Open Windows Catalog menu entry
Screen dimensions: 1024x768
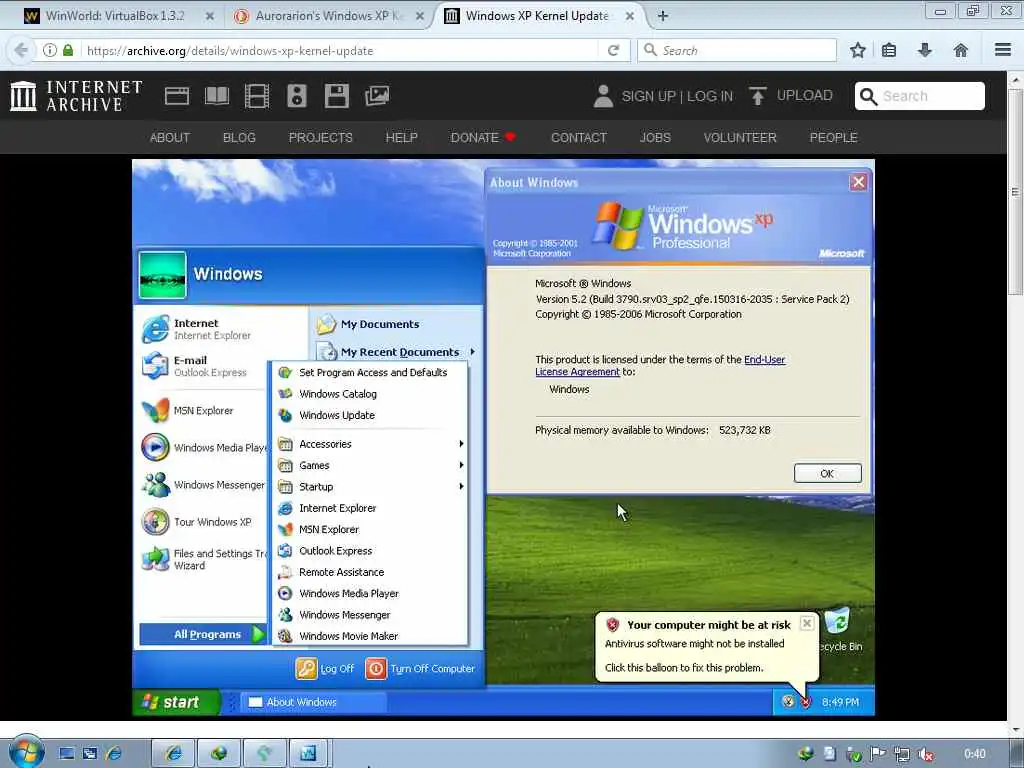371,394
